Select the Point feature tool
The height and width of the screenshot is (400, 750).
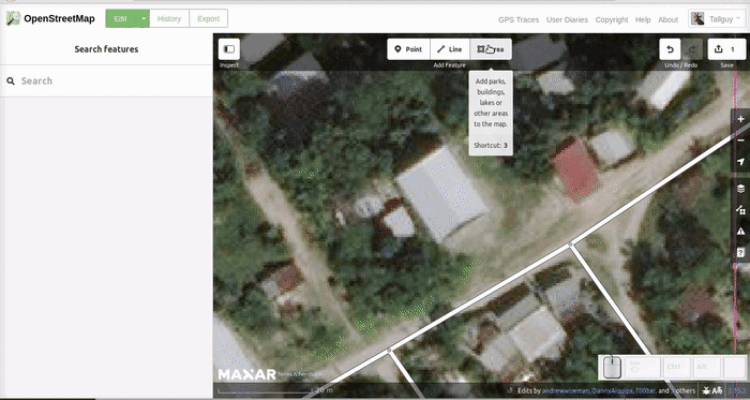(408, 48)
